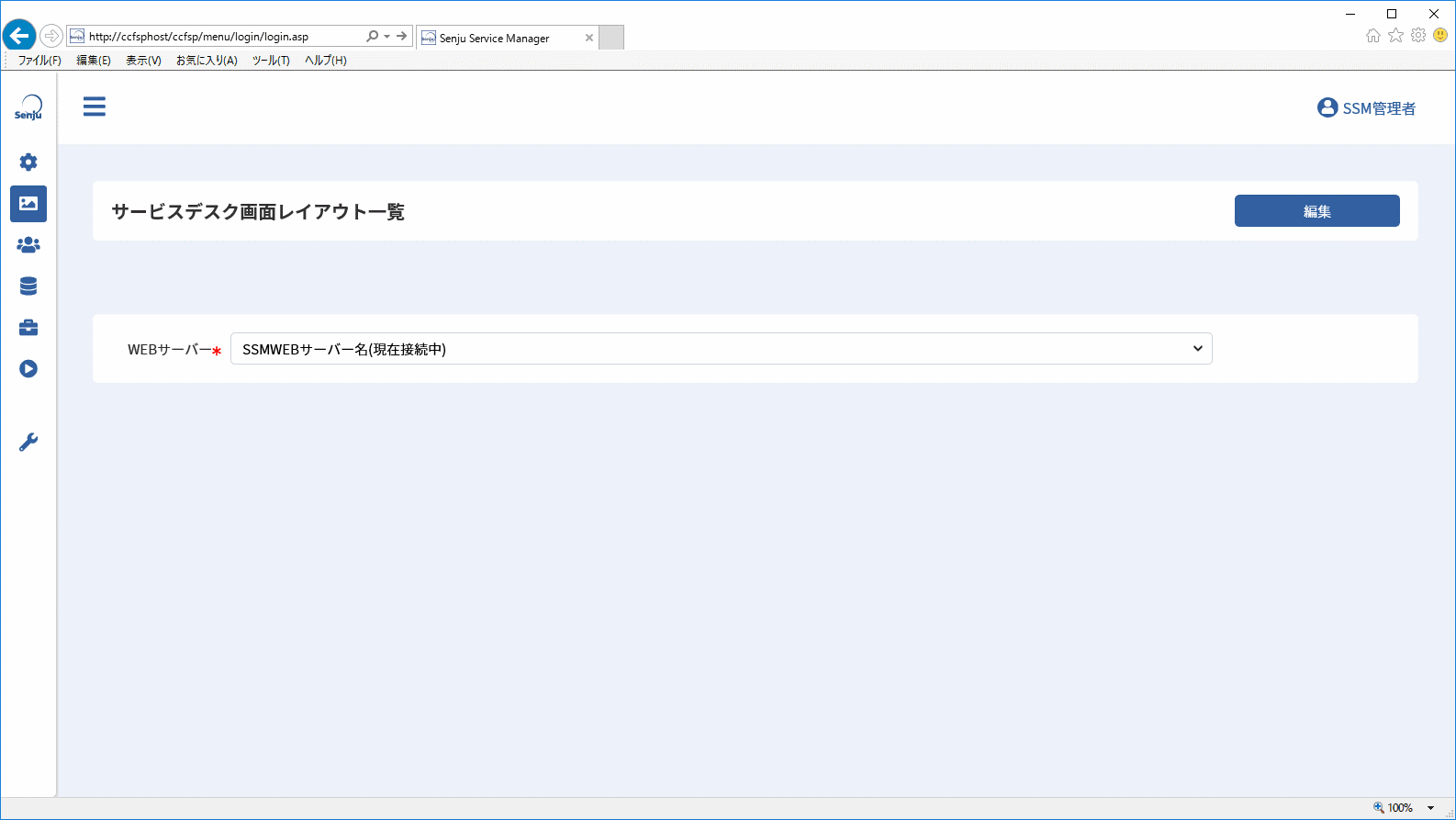Click the サービスデスク画面レイアウト一覧 heading
Screen dimensions: 1456x820
258,212
